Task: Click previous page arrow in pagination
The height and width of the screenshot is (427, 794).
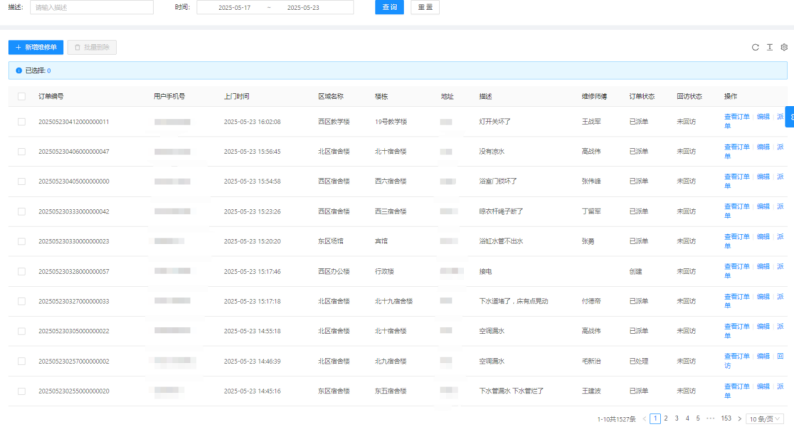Action: point(644,418)
